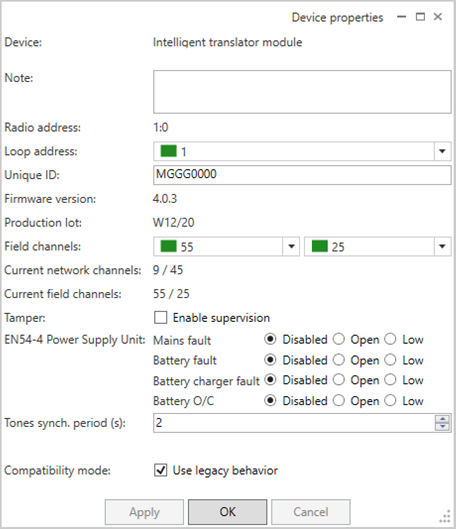456x529 pixels.
Task: Select Open for Battery fault
Action: point(339,360)
